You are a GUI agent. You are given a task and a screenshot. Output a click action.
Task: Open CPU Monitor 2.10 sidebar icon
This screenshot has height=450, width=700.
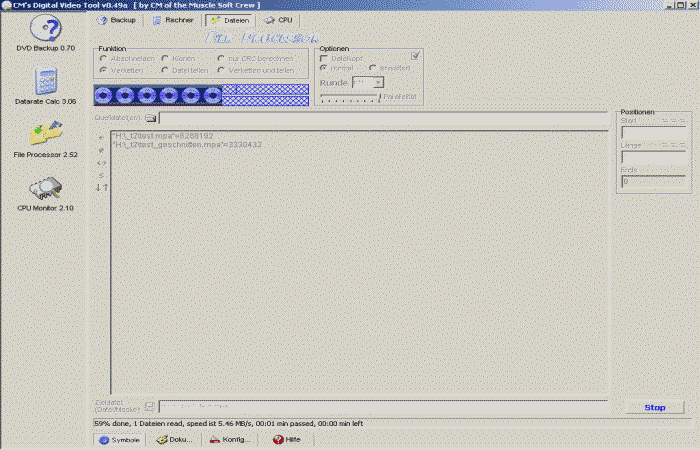coord(45,188)
